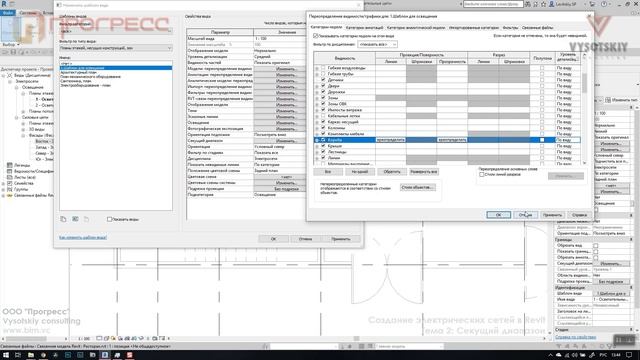Screen dimensions: 640x360
Task: Click Изменить for 'Секущий диапазон' parameter
Action: point(285,141)
